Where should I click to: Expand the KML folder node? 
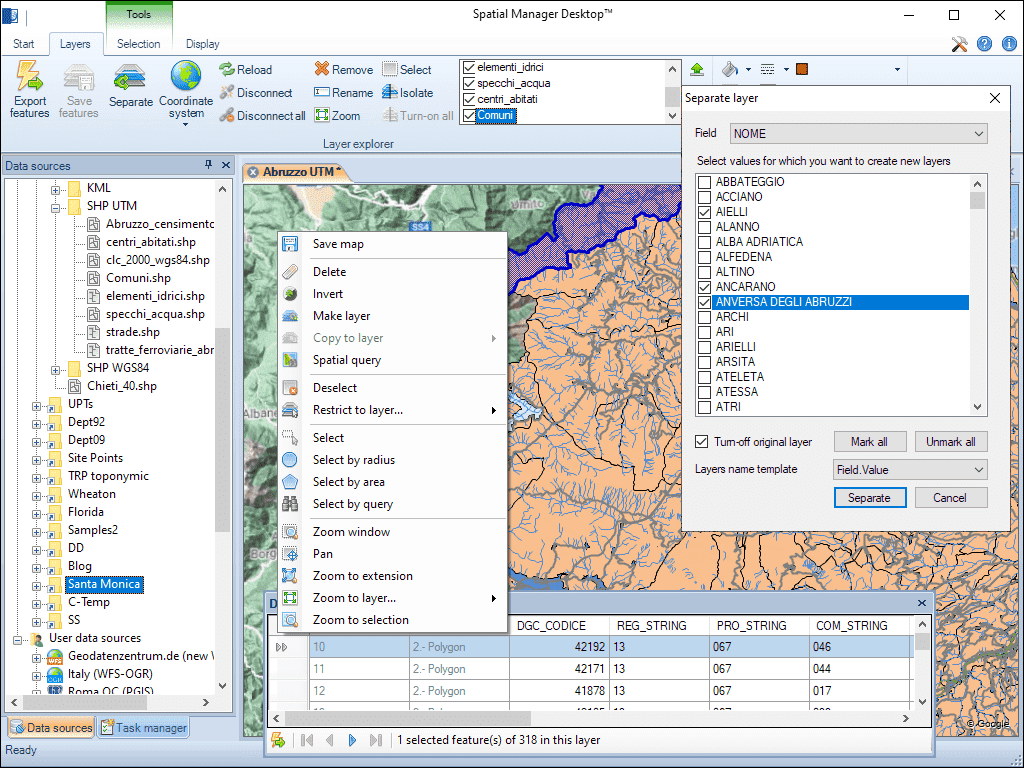56,190
